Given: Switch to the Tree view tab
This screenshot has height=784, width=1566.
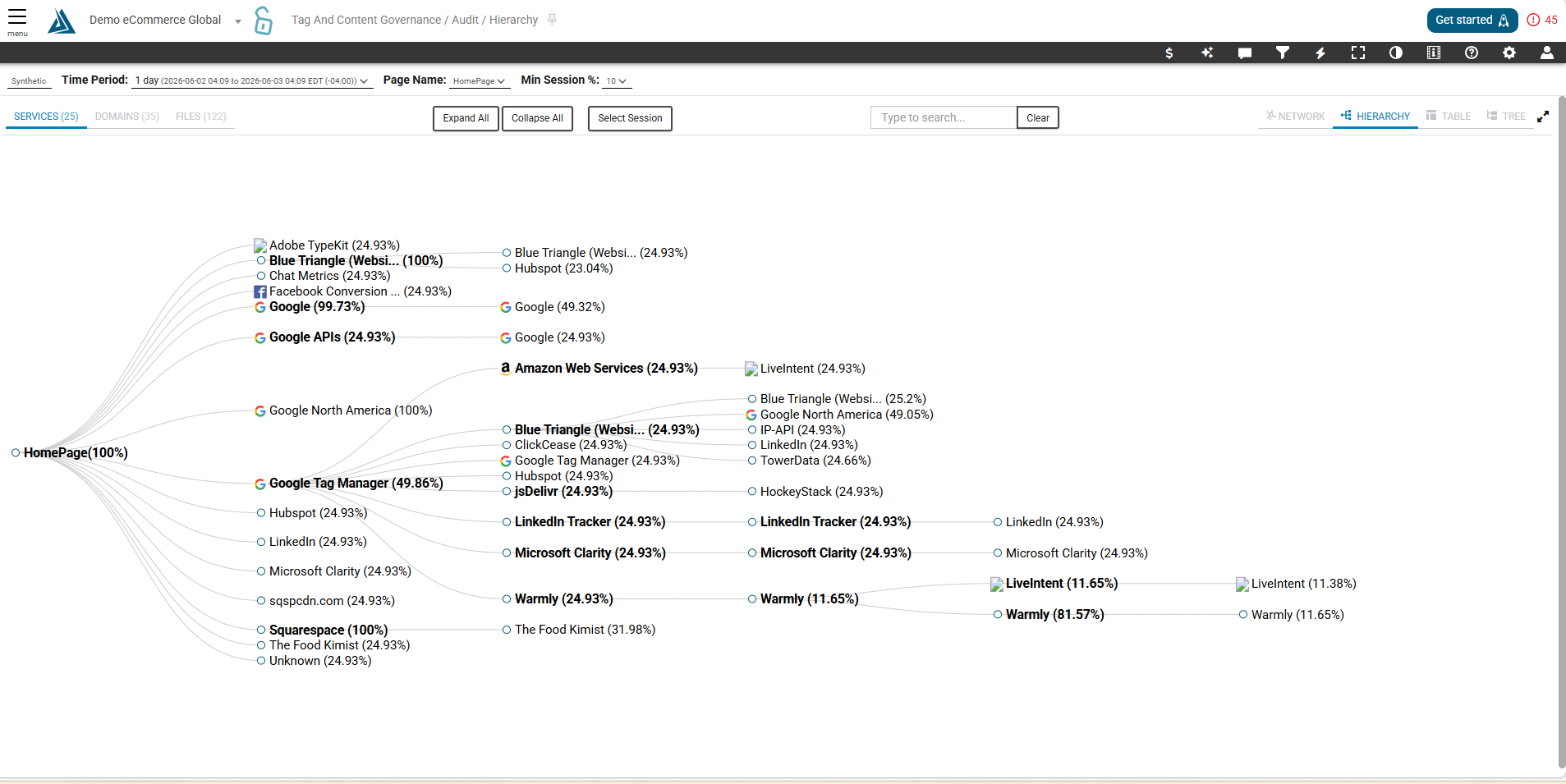Looking at the screenshot, I should 1506,117.
